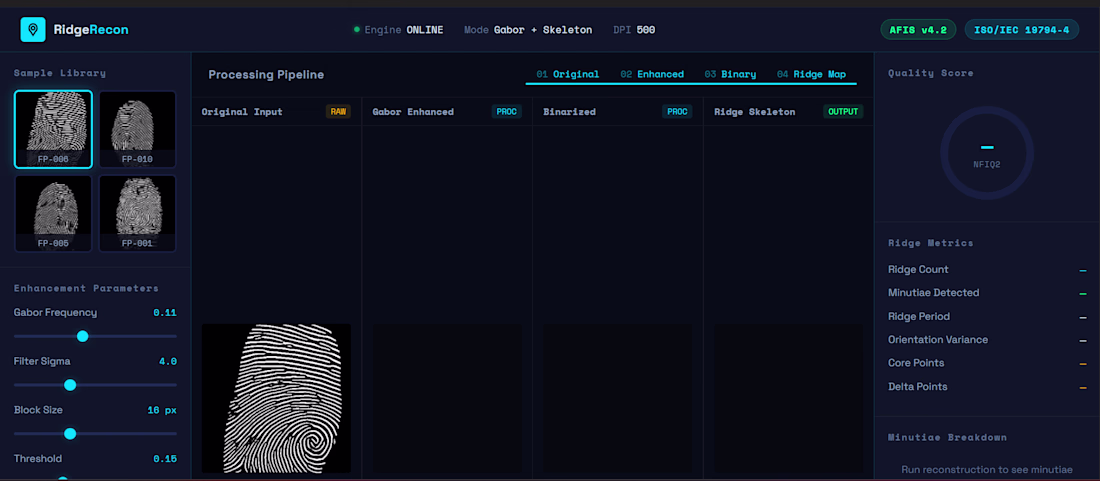This screenshot has height=481, width=1100.
Task: Click the Binarized panel title
Action: (570, 111)
